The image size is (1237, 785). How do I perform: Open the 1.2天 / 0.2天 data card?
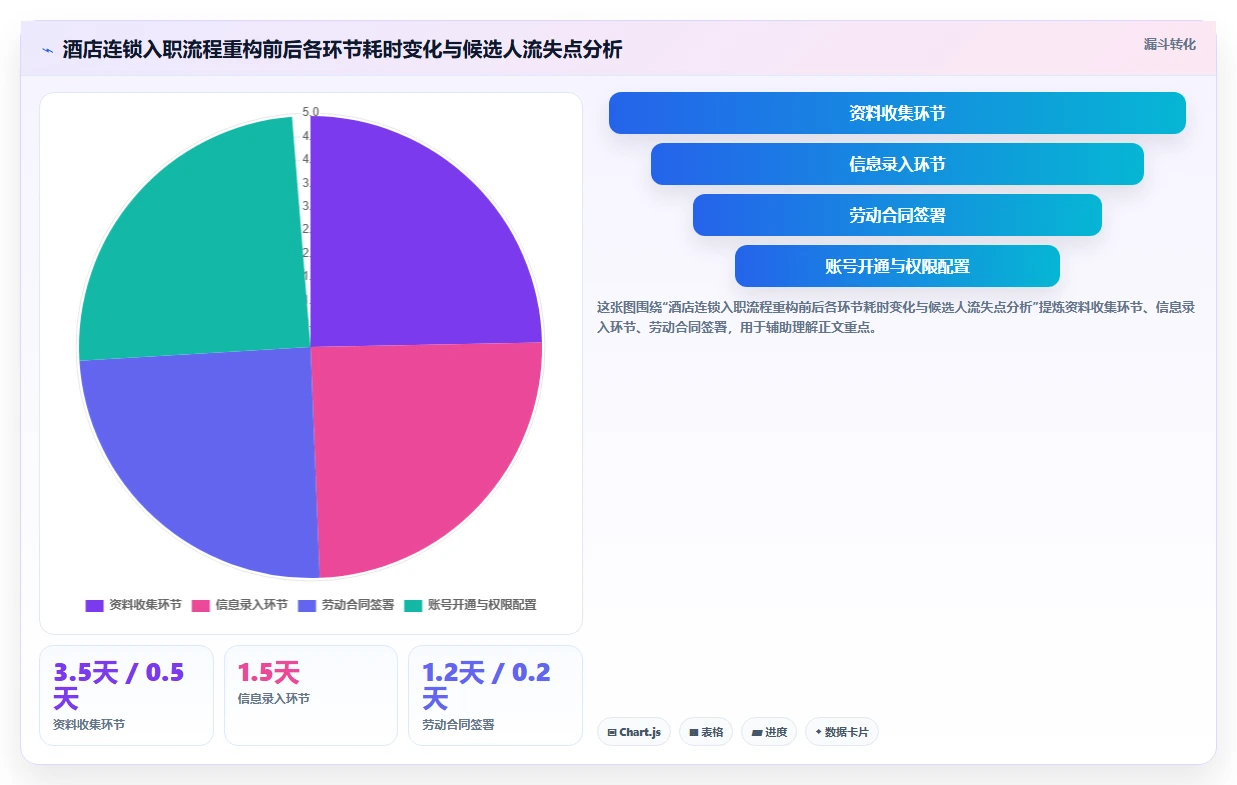(x=495, y=695)
